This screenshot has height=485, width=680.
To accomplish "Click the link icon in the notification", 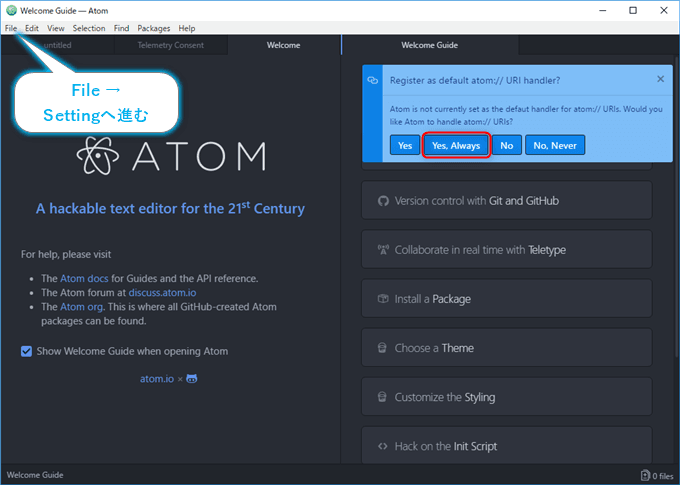I will pyautogui.click(x=373, y=80).
